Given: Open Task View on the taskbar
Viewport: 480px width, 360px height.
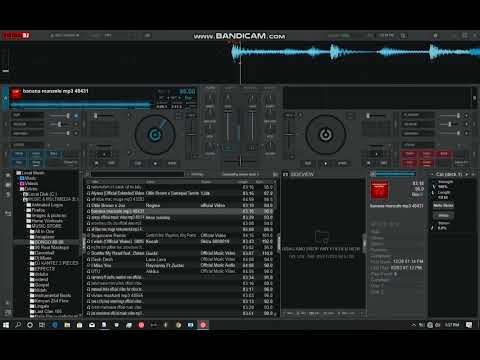Looking at the screenshot, I should (42, 325).
